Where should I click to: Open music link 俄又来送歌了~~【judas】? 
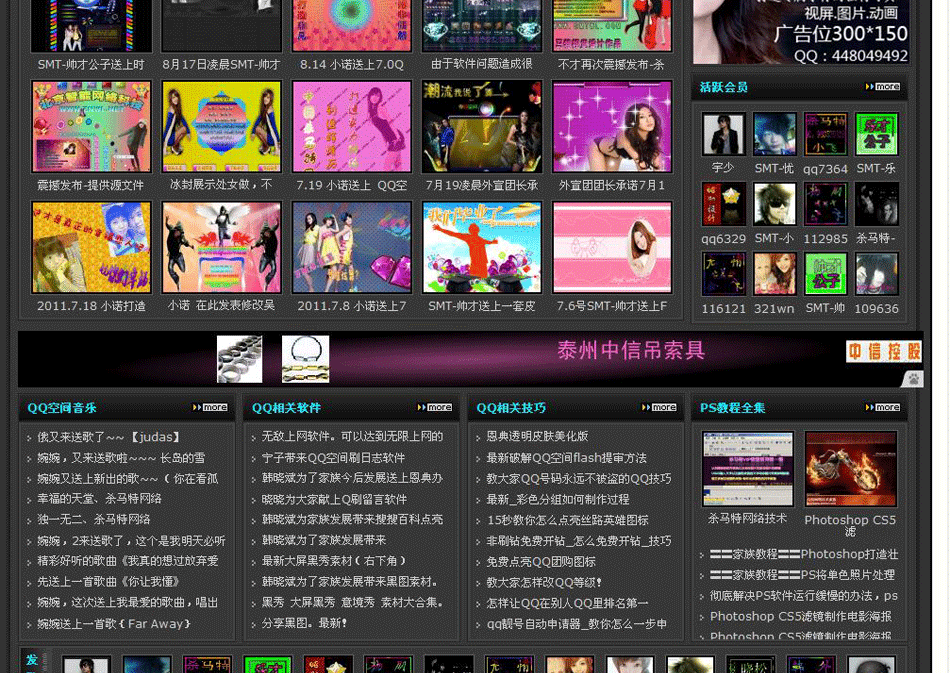pos(109,437)
